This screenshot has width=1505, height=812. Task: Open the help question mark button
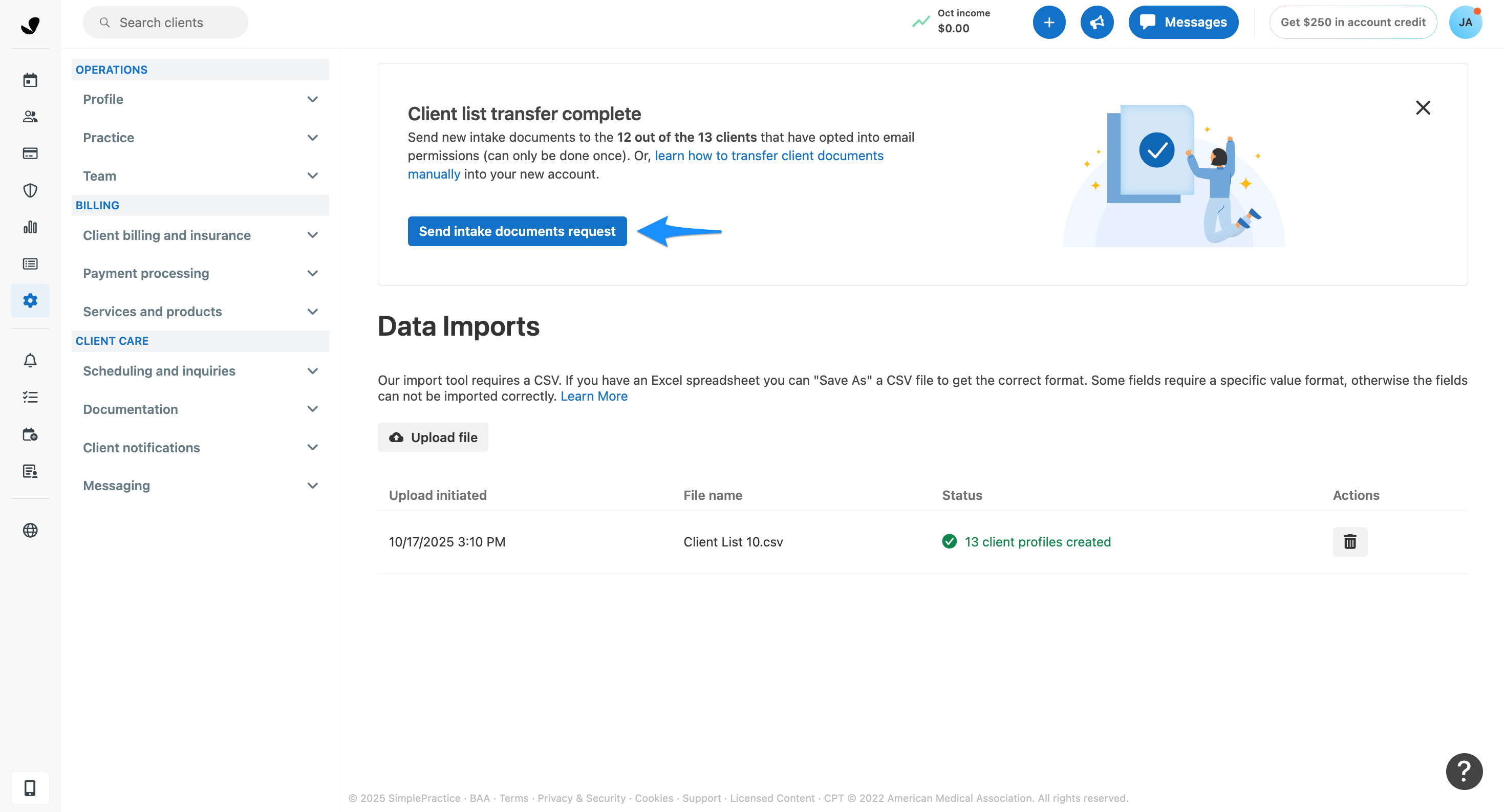tap(1464, 771)
